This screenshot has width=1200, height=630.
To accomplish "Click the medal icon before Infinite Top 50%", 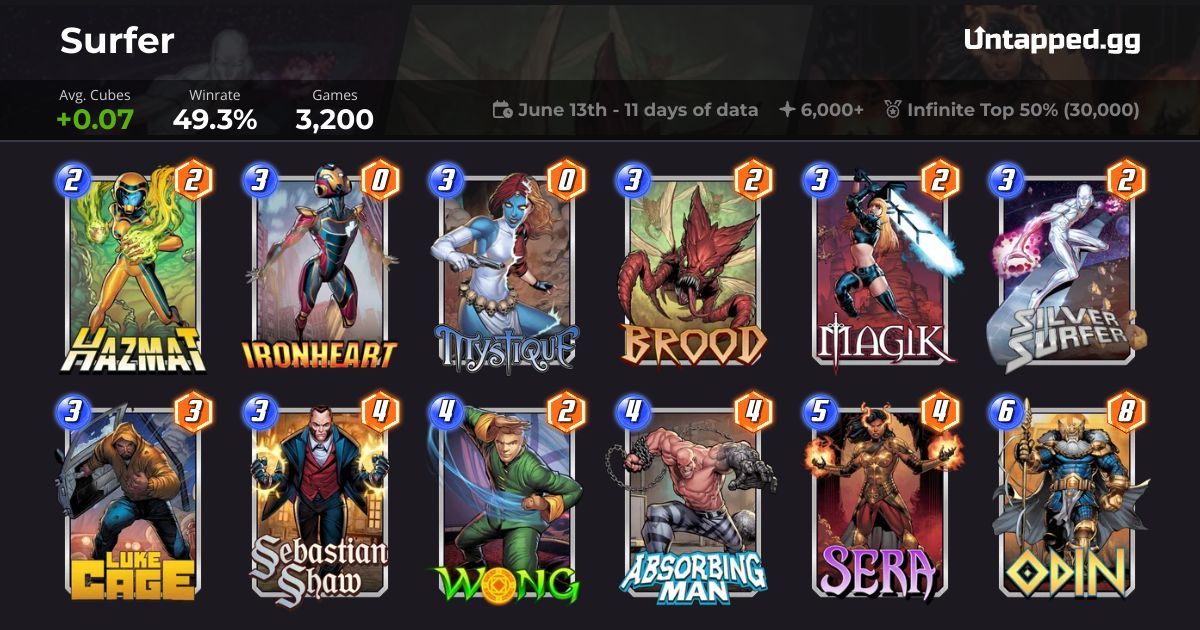I will point(893,110).
